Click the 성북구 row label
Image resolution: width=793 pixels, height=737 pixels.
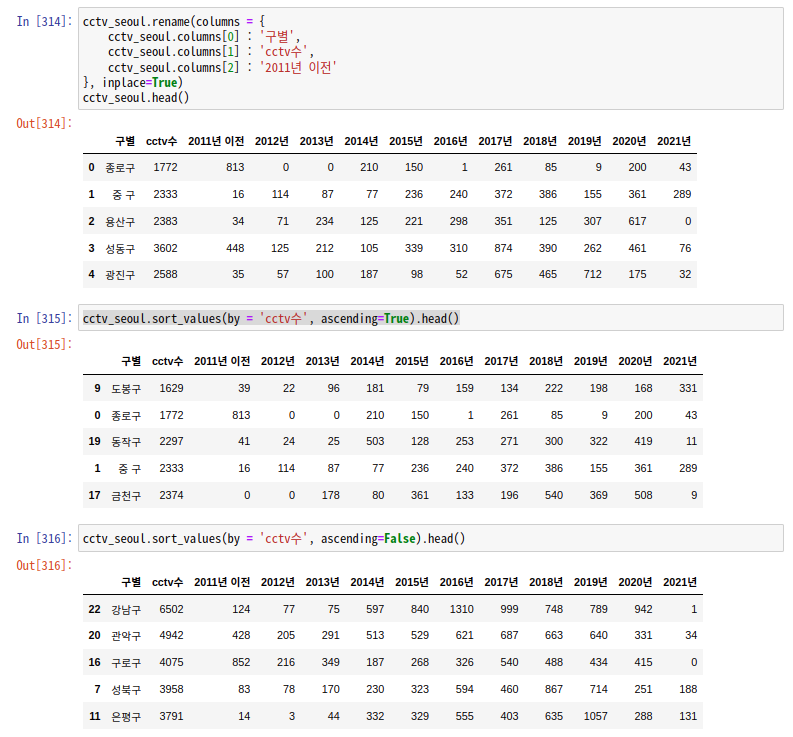pyautogui.click(x=126, y=689)
